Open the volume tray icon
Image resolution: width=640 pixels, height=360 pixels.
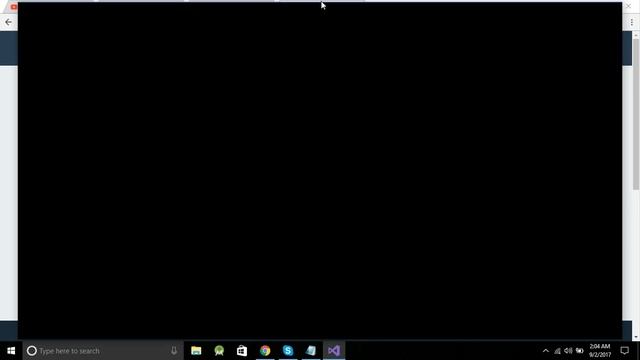[x=568, y=351]
